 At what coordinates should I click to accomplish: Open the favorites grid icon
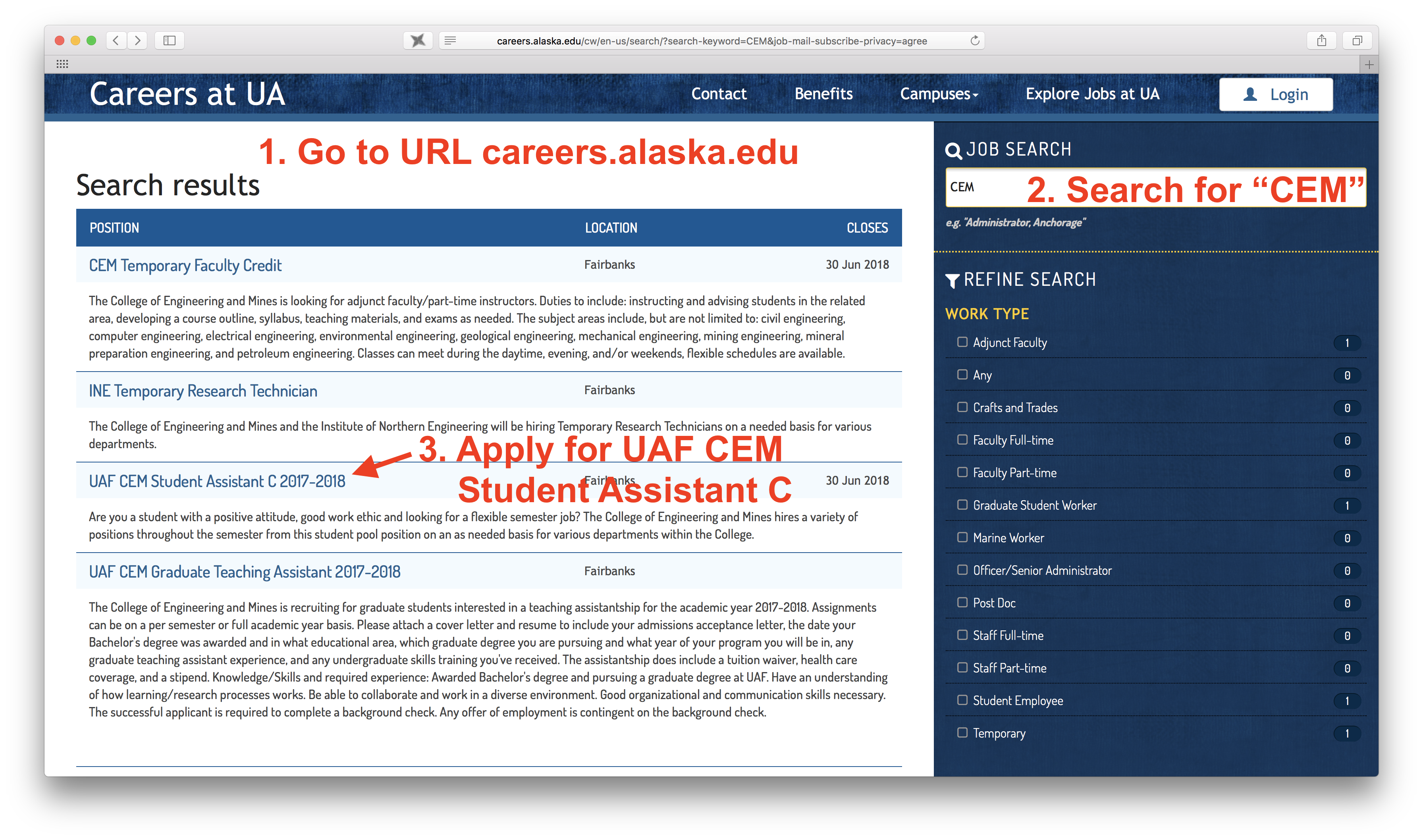pos(62,64)
